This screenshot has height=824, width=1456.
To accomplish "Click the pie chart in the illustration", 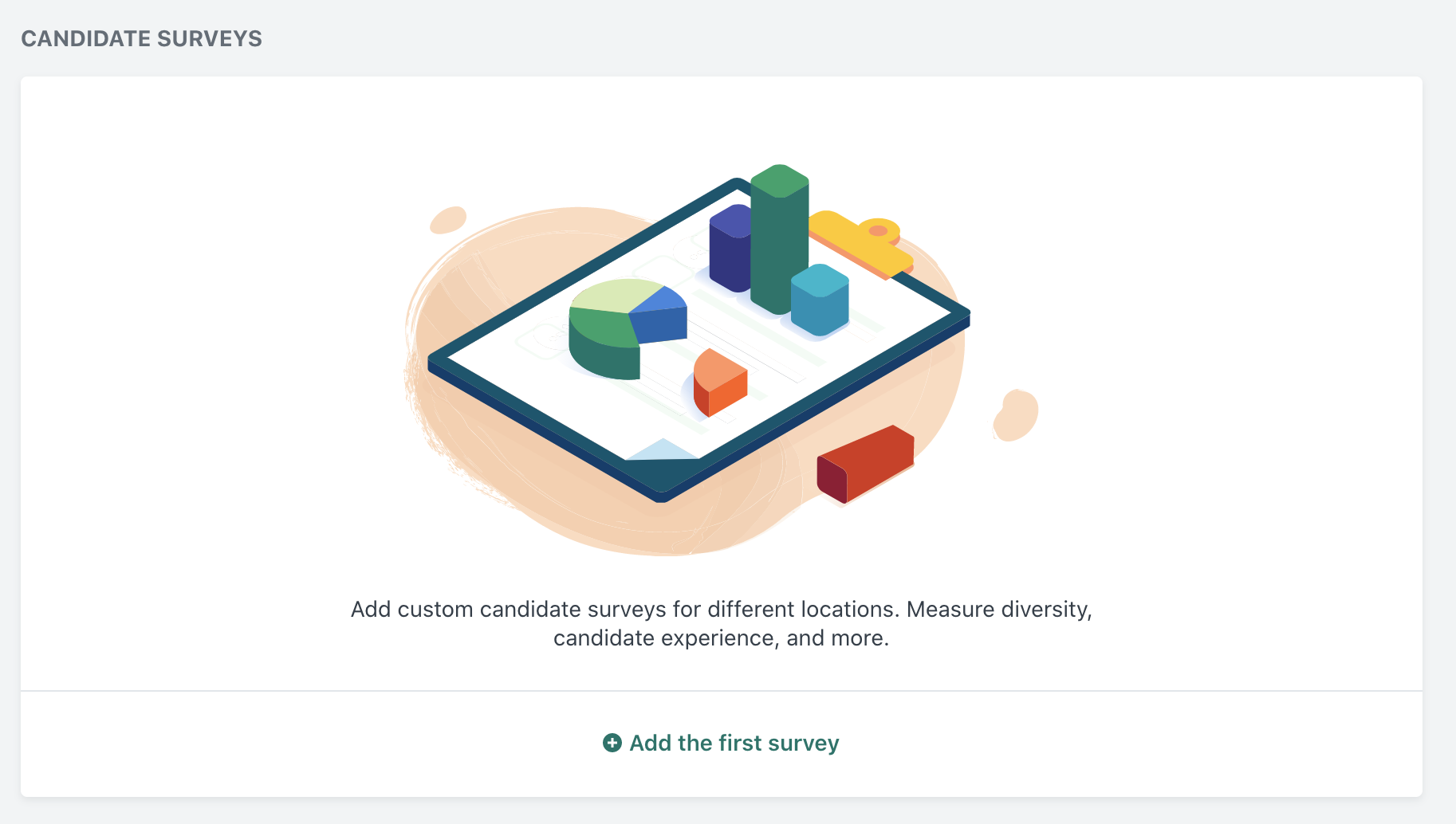I will click(x=628, y=328).
